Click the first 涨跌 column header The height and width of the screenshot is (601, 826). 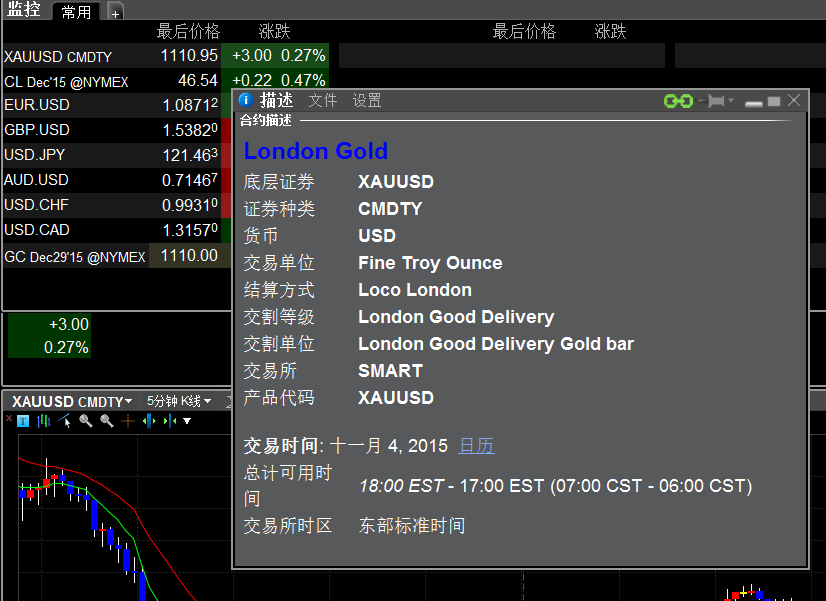click(x=274, y=32)
